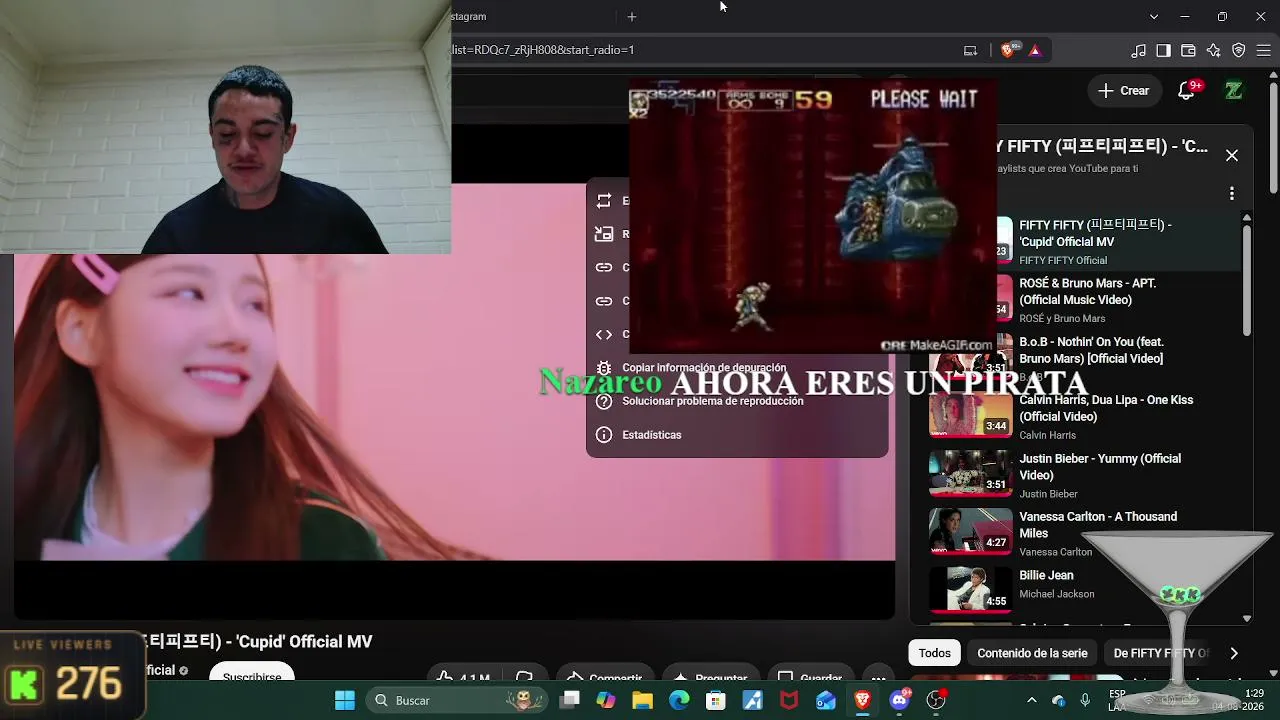The height and width of the screenshot is (720, 1280).
Task: Open the Brave VPN shield icon
Action: point(1239,50)
